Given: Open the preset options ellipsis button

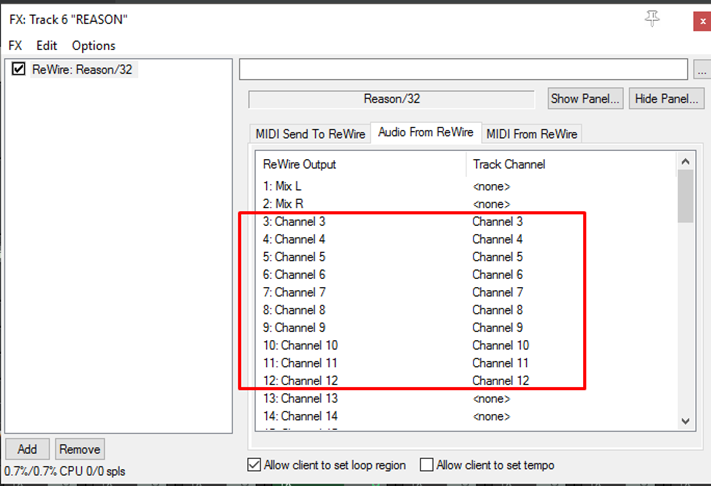Looking at the screenshot, I should coord(702,70).
